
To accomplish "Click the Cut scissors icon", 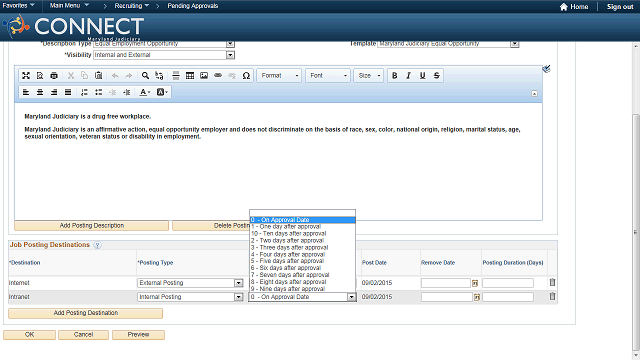I will (71, 76).
